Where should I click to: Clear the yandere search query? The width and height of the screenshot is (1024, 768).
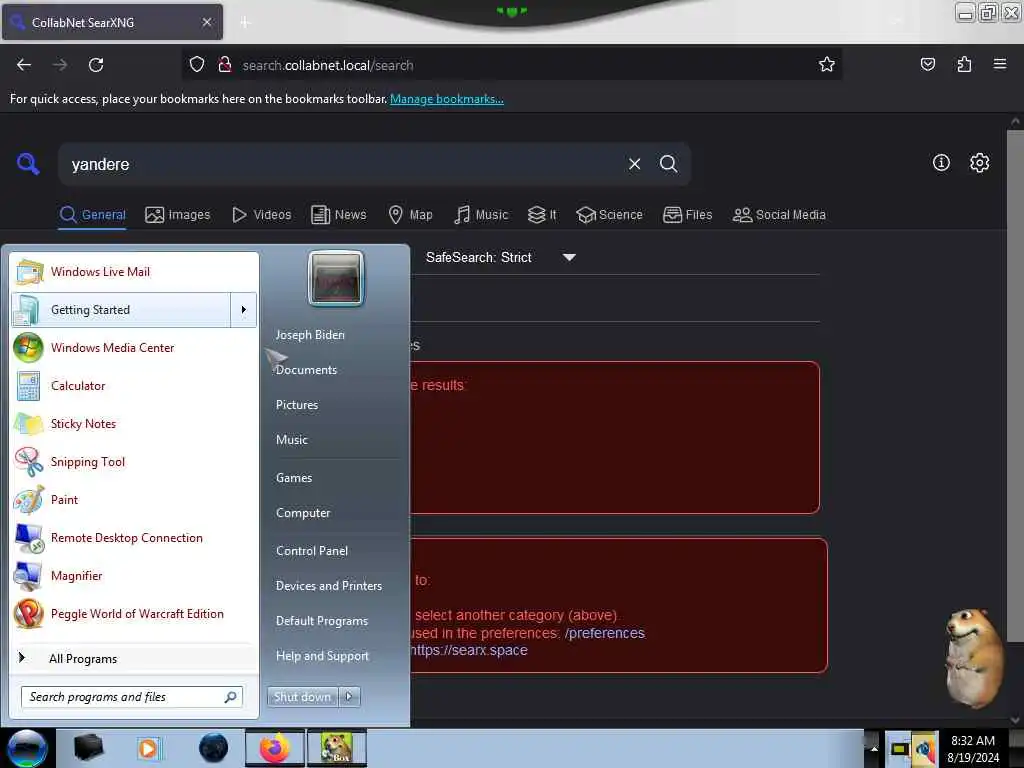coord(634,164)
